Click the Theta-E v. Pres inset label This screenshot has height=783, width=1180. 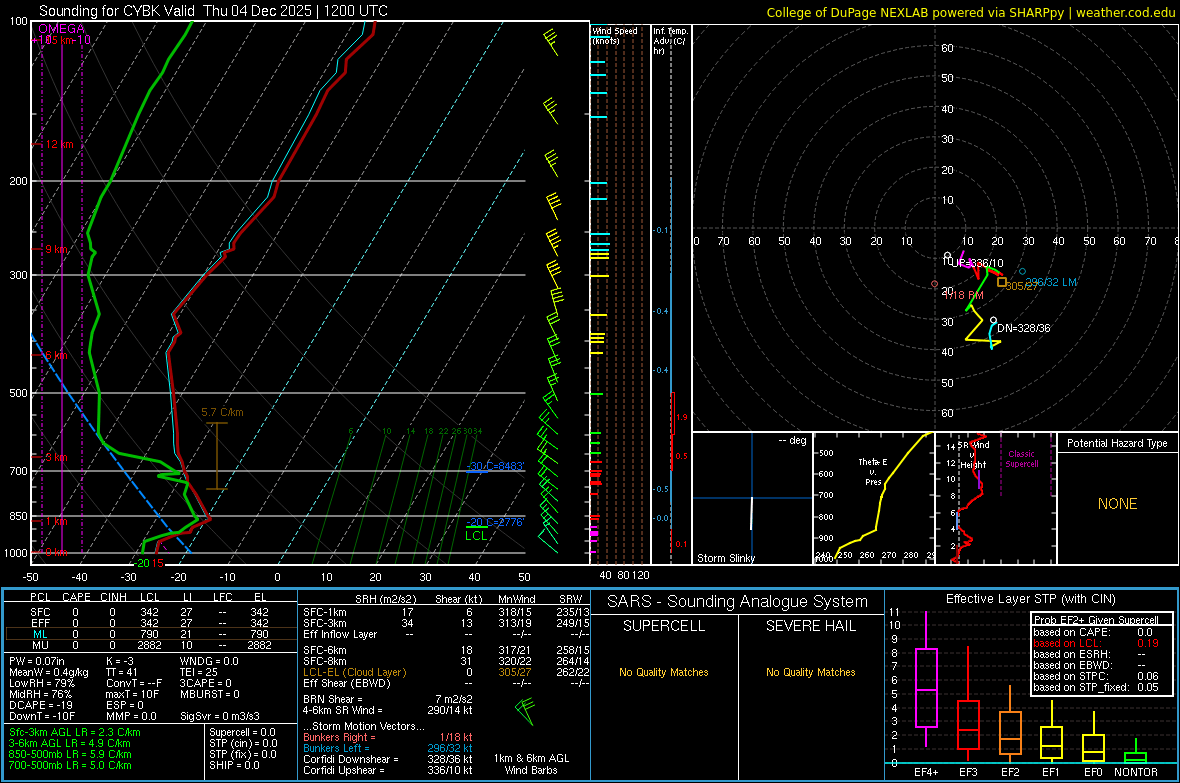point(873,471)
